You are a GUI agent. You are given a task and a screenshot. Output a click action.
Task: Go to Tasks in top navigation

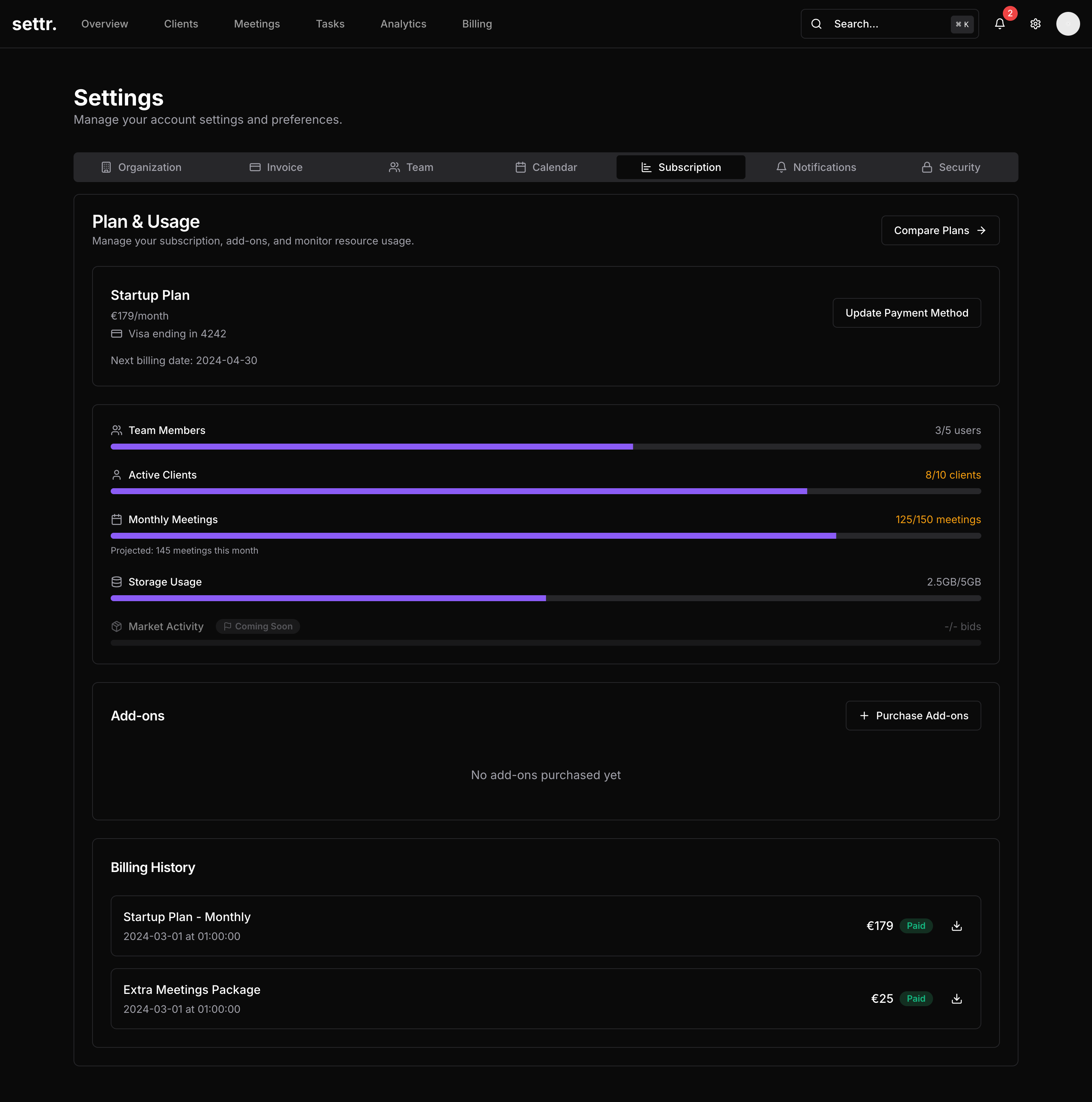click(x=329, y=24)
